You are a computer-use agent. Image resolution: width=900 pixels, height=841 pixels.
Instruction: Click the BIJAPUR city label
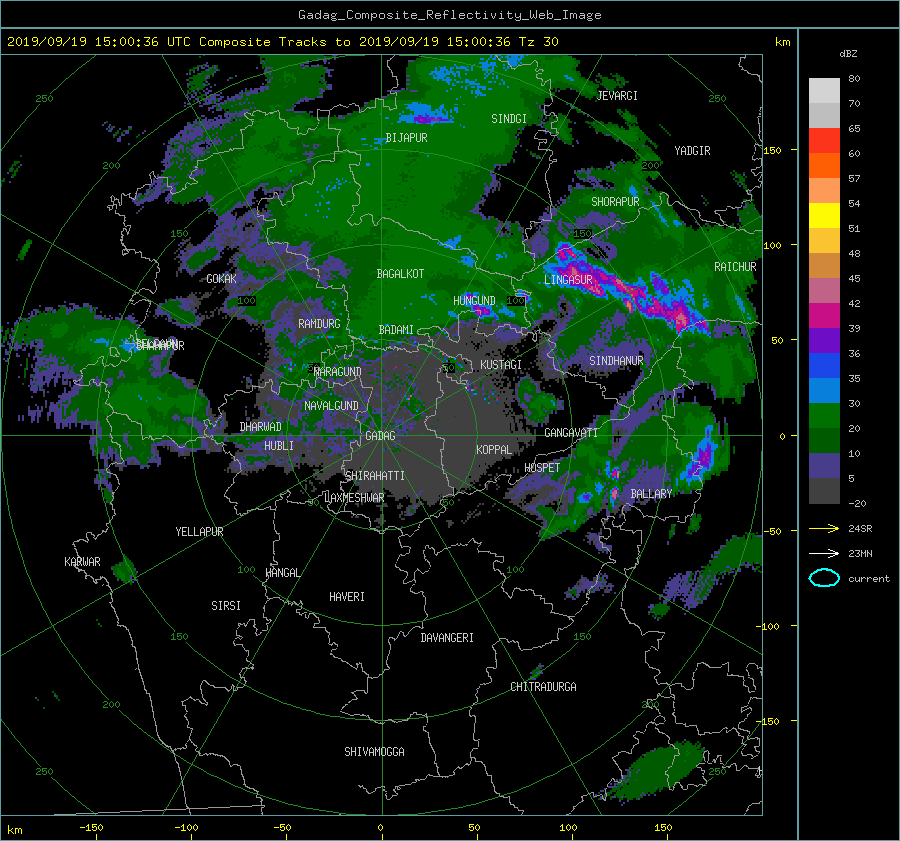point(406,138)
